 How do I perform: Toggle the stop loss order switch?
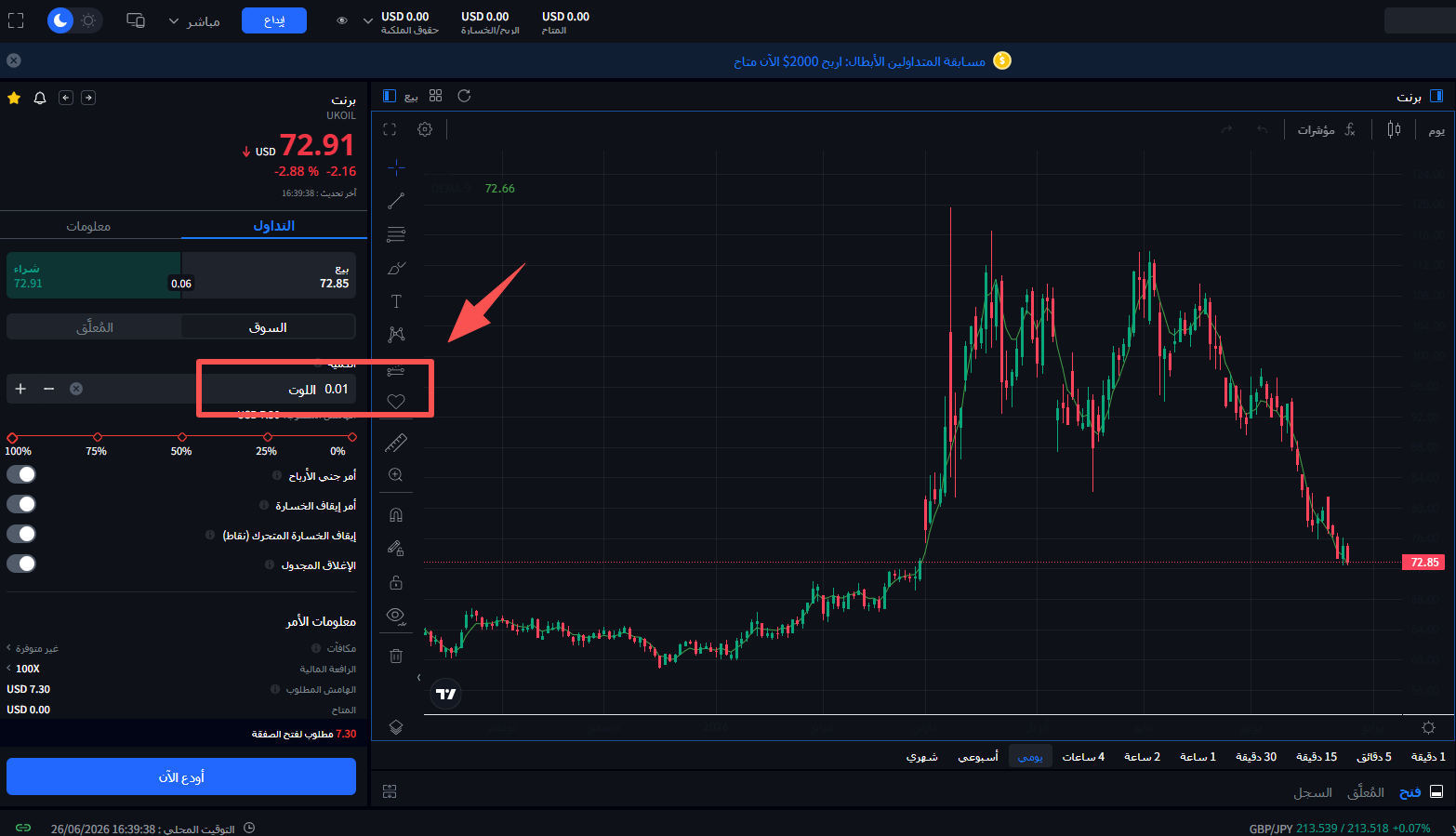(x=21, y=504)
